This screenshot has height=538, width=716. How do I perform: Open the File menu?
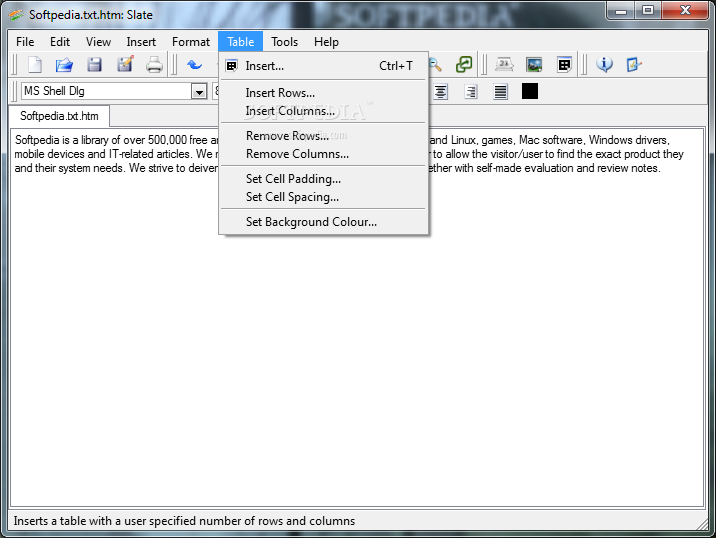25,42
